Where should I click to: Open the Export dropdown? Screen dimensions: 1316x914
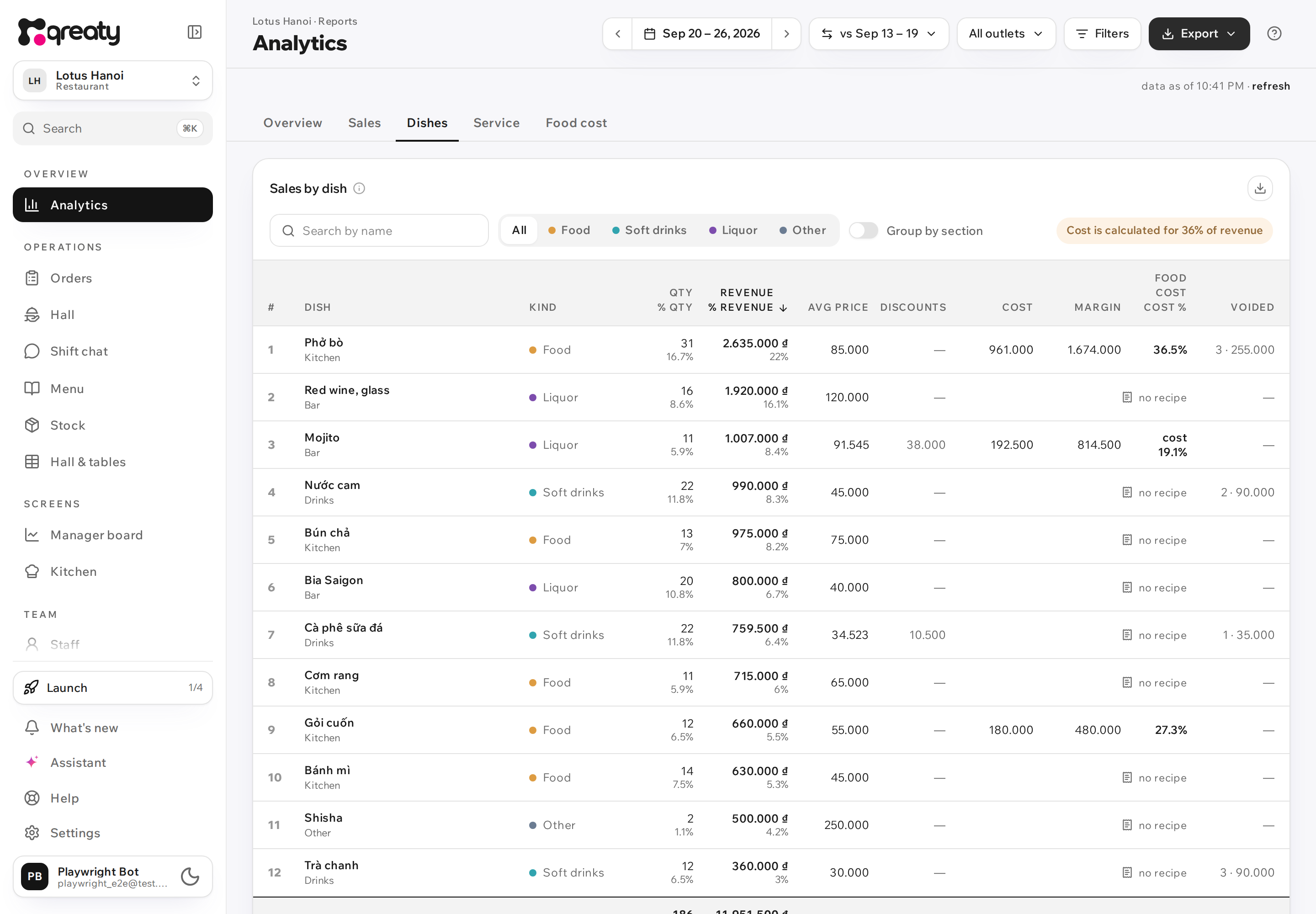click(x=1199, y=34)
